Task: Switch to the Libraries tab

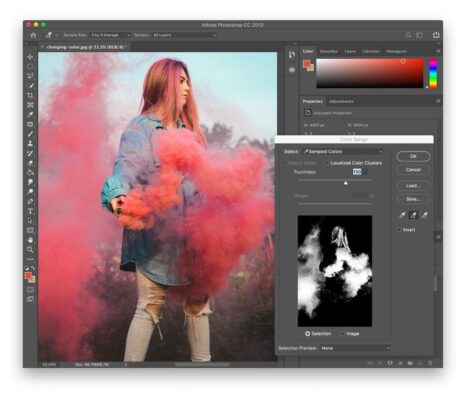Action: (x=371, y=51)
